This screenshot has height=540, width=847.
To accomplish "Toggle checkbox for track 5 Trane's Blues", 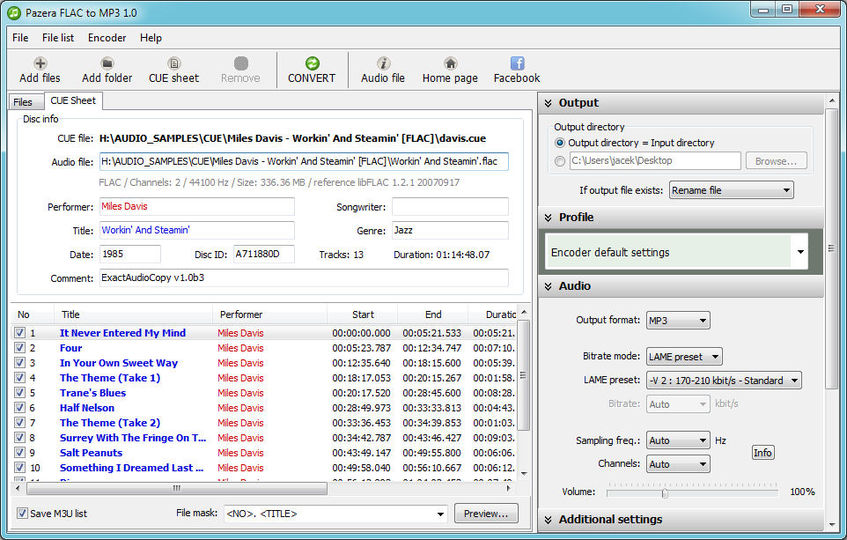I will pyautogui.click(x=20, y=393).
